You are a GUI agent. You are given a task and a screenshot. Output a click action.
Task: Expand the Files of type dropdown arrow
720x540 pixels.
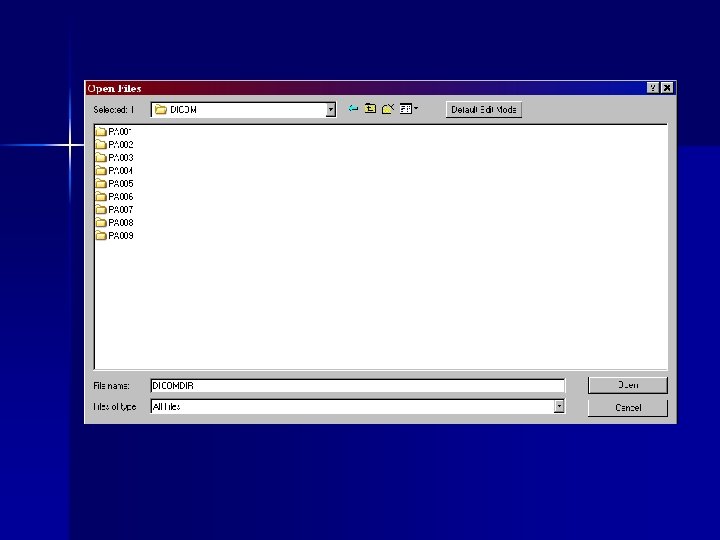click(559, 406)
